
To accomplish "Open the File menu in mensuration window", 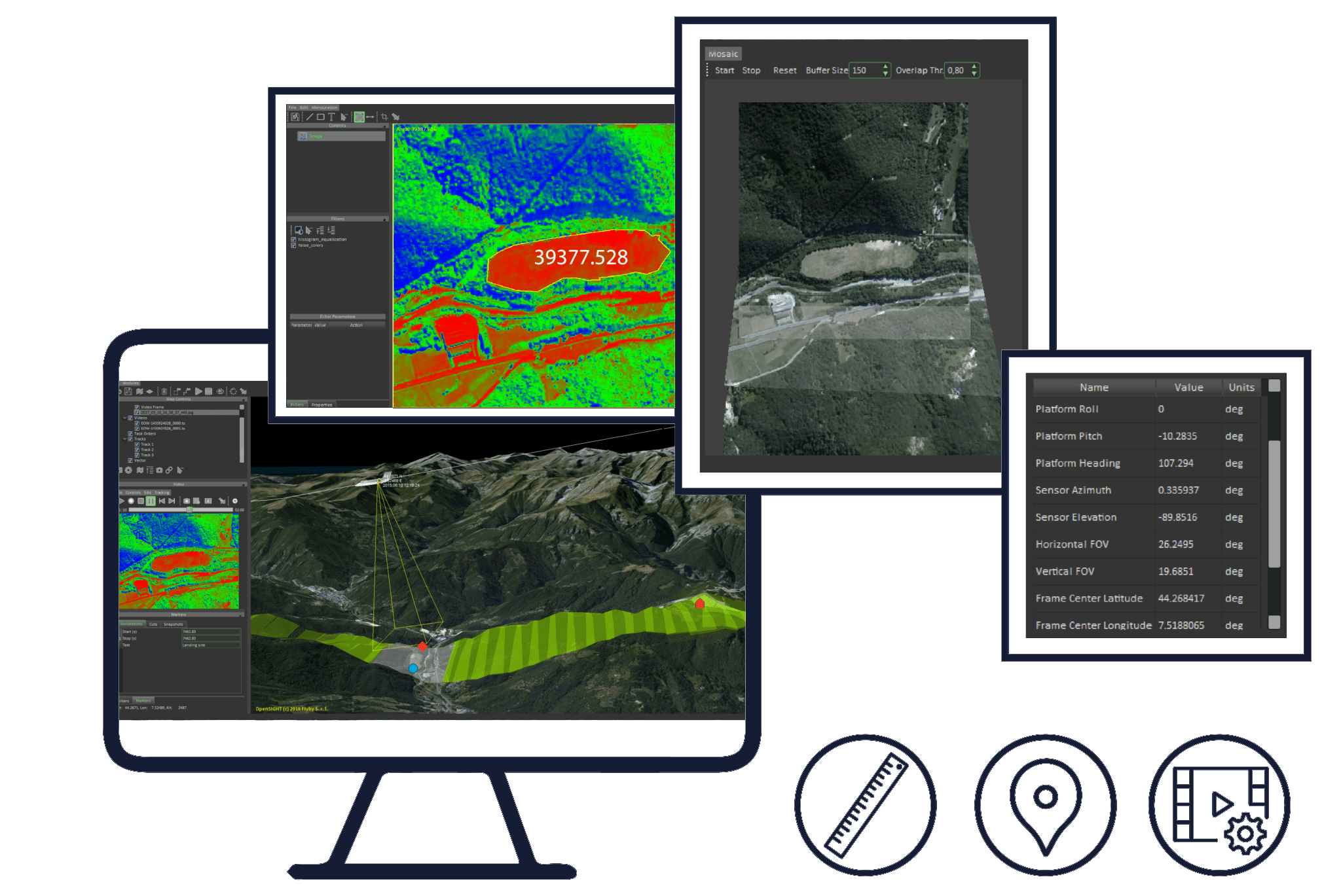I will coord(292,107).
